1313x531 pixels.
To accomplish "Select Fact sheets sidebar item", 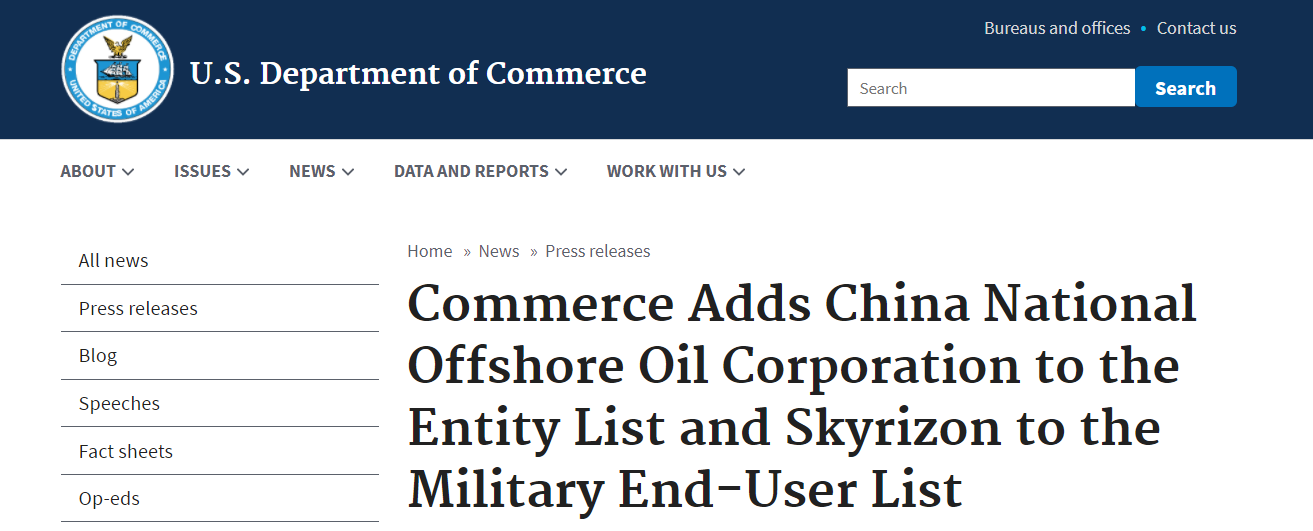I will tap(126, 452).
